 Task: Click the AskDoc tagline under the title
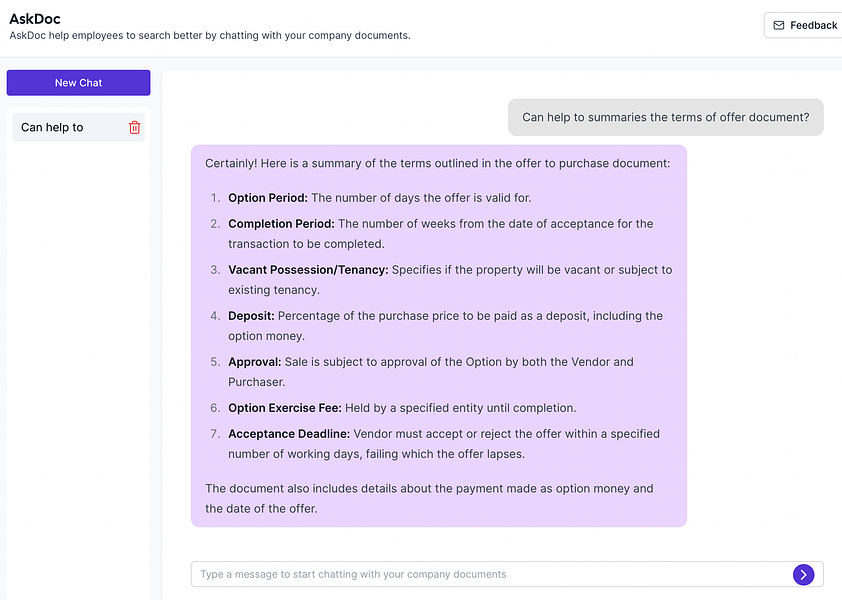210,36
